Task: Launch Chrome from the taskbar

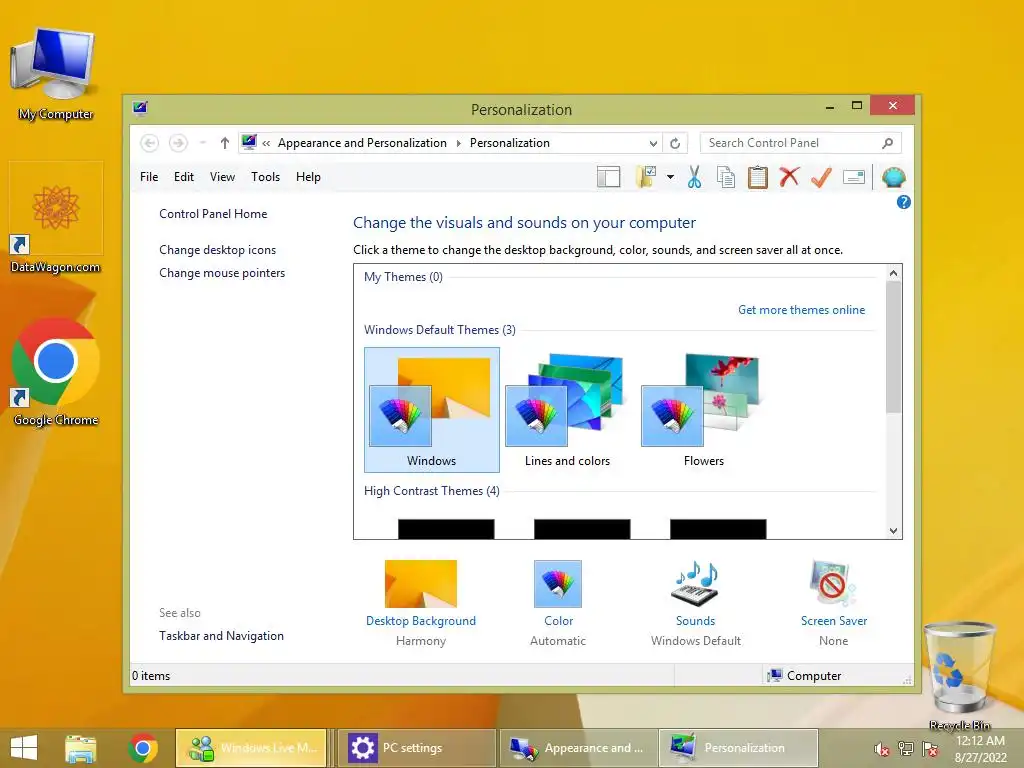Action: [x=143, y=748]
